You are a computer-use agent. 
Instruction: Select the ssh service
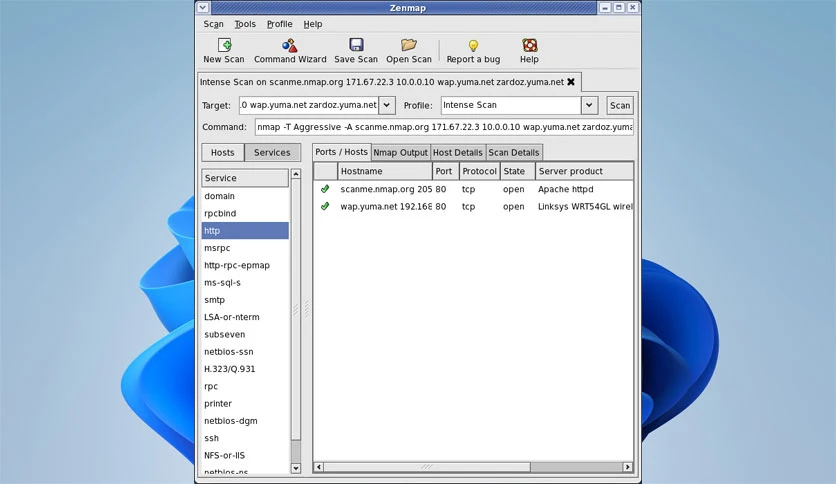click(x=245, y=438)
